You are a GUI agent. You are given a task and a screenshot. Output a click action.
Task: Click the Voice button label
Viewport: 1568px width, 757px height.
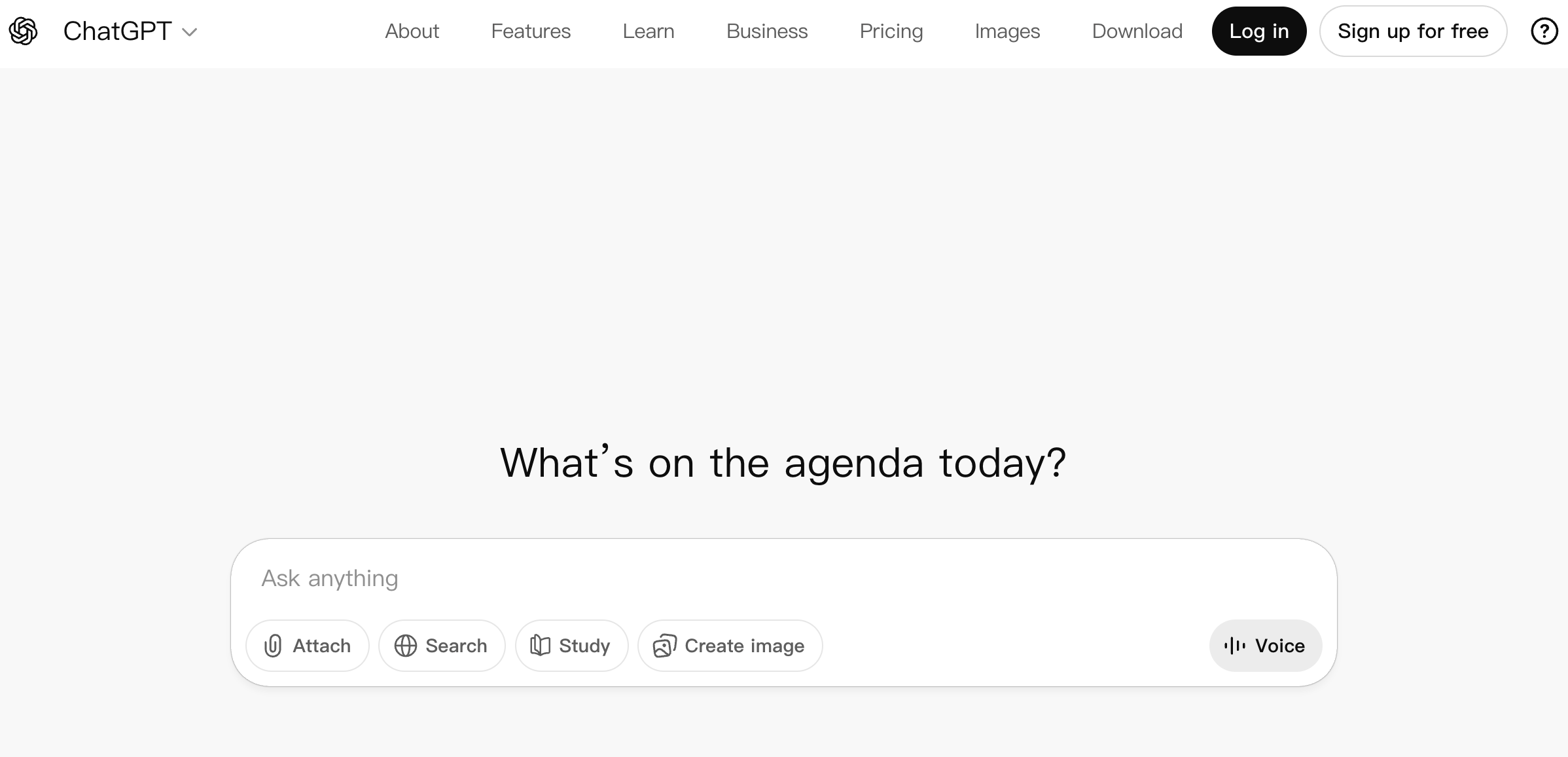point(1279,646)
